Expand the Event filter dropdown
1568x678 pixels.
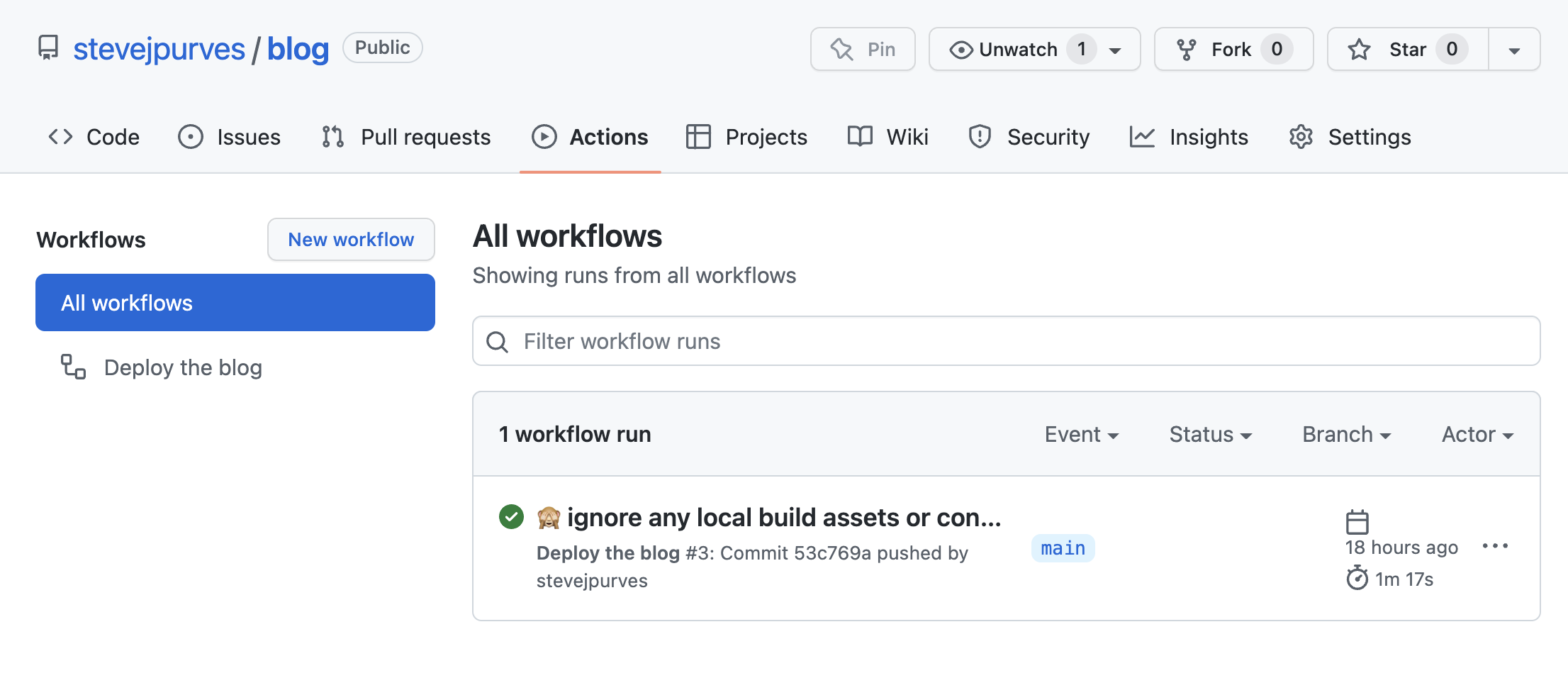[x=1082, y=434]
